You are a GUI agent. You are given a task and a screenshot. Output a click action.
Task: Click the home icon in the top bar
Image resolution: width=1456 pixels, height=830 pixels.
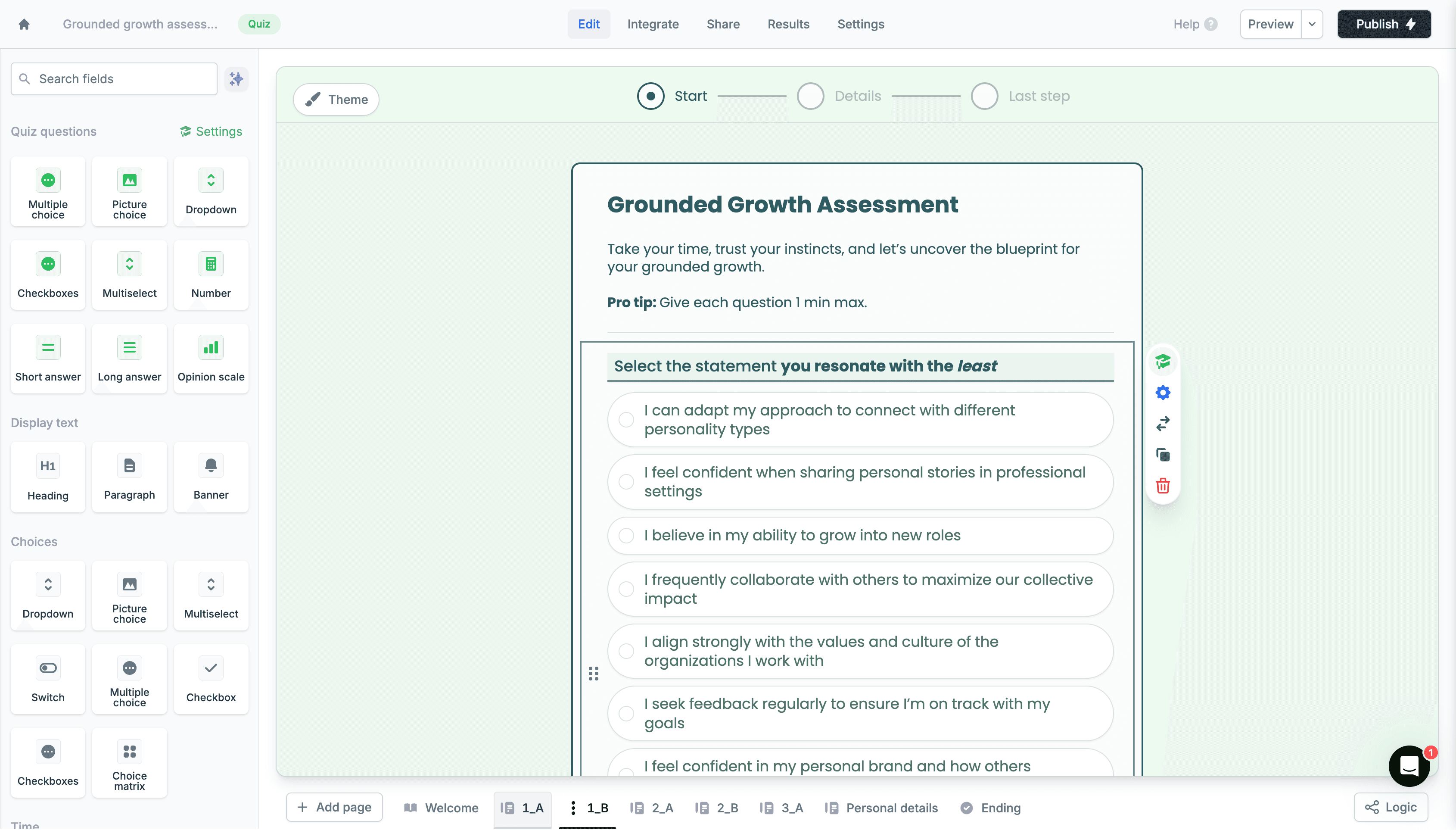[24, 24]
